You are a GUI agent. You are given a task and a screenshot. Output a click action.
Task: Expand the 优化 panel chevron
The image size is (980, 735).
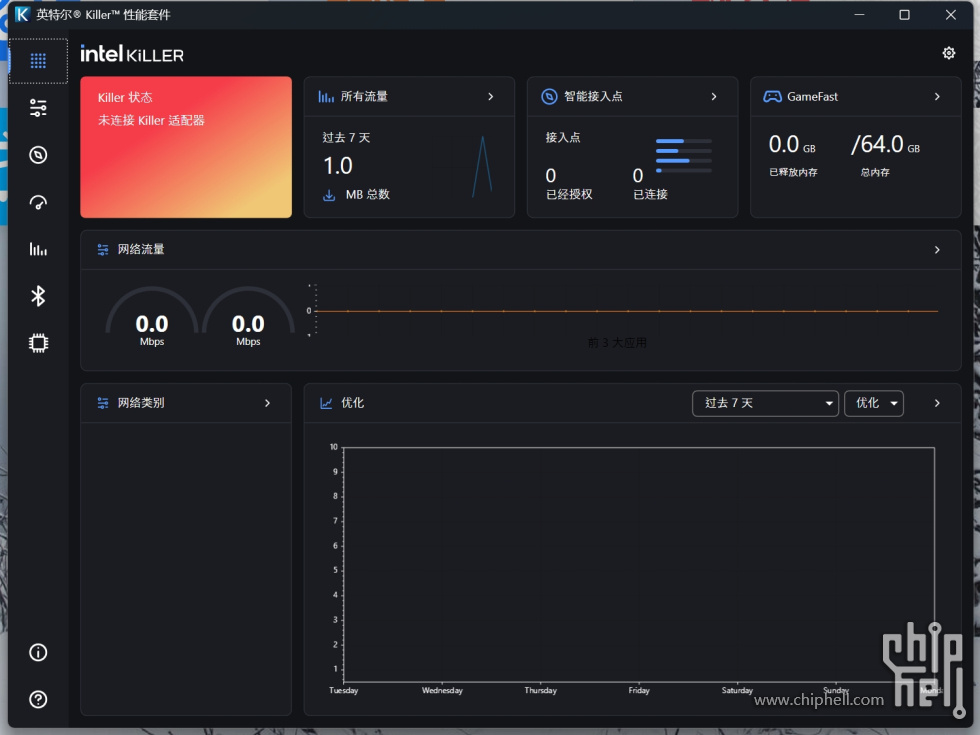pos(937,403)
